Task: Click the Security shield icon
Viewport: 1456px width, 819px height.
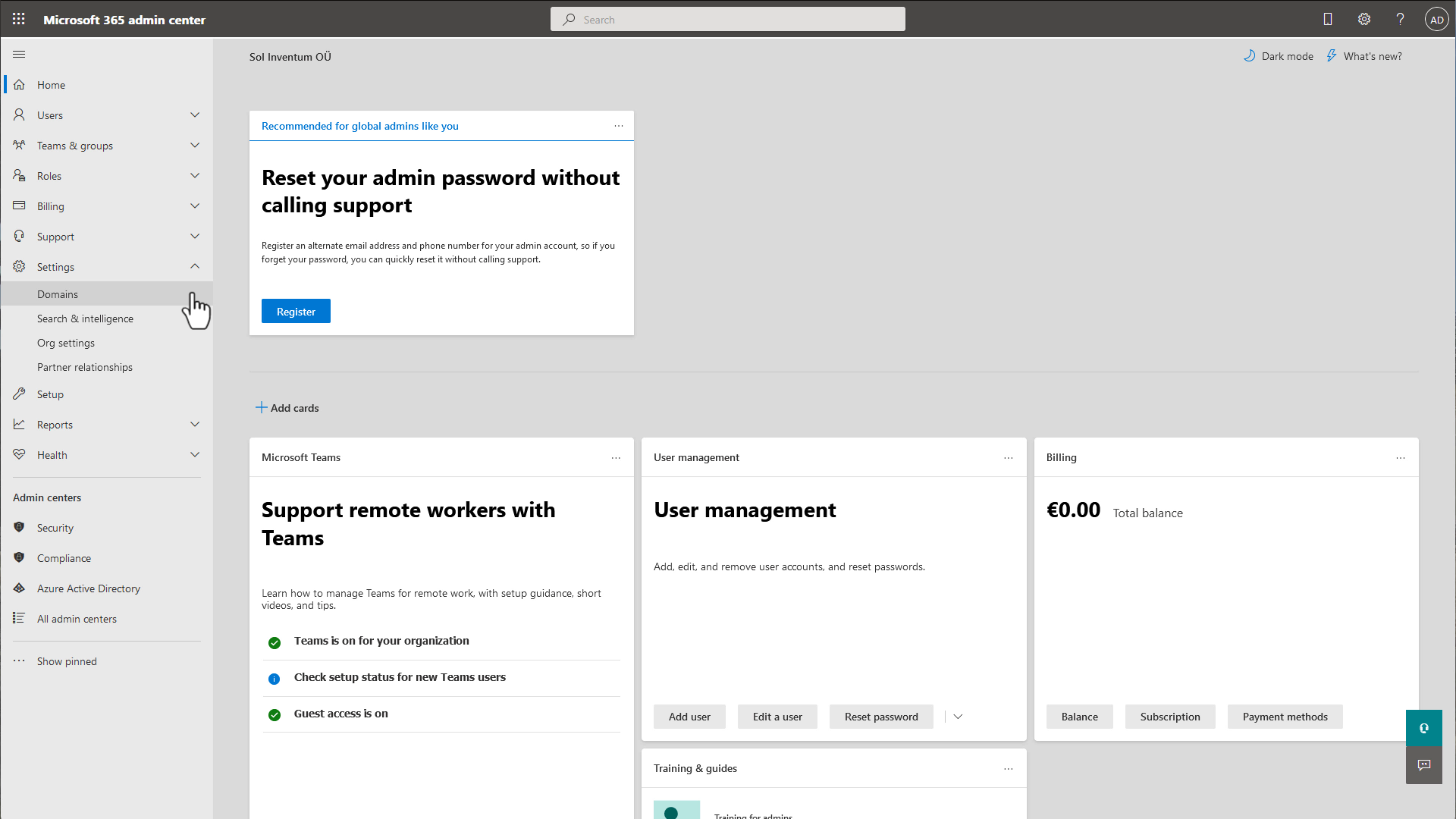Action: [19, 528]
